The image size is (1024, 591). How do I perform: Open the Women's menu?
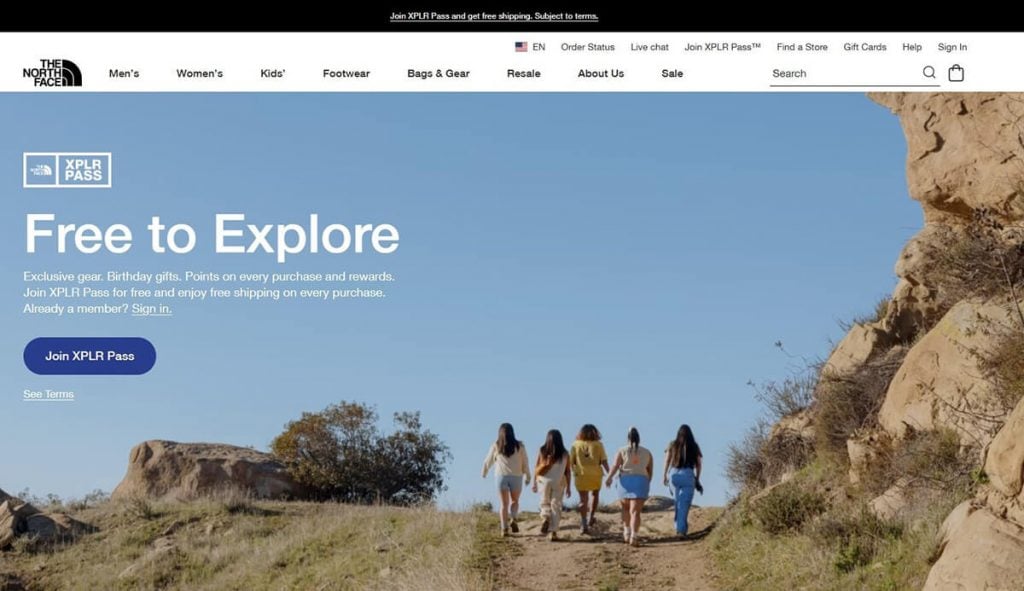tap(199, 74)
